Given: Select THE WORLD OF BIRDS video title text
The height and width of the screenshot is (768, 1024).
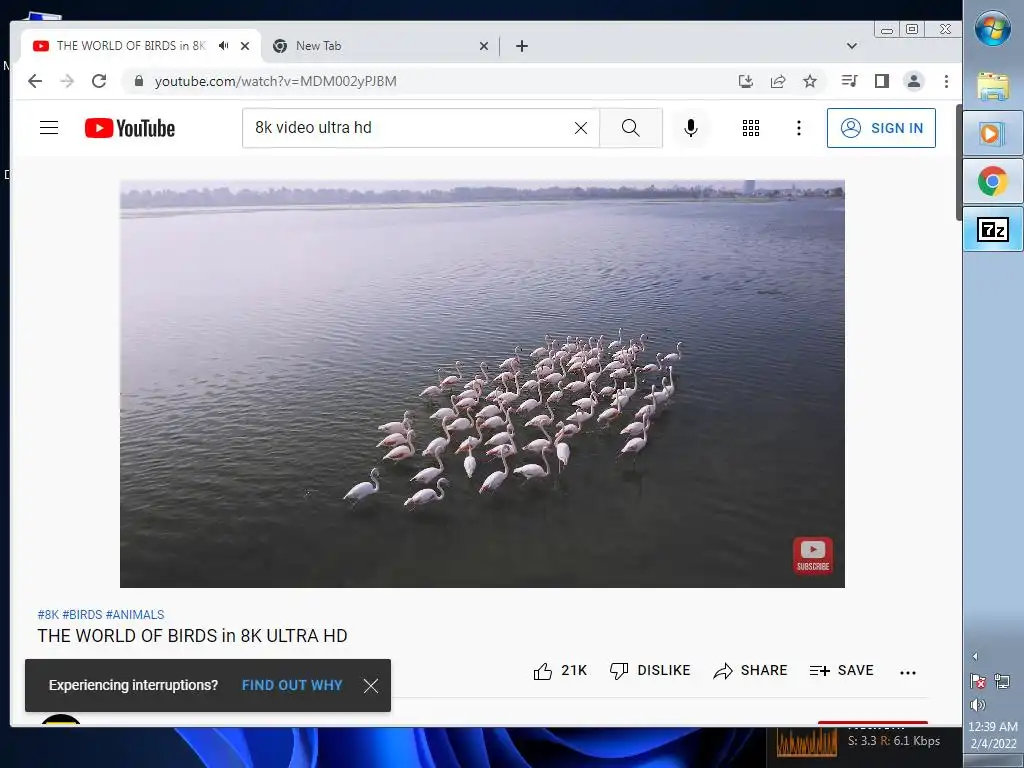Looking at the screenshot, I should pyautogui.click(x=192, y=636).
